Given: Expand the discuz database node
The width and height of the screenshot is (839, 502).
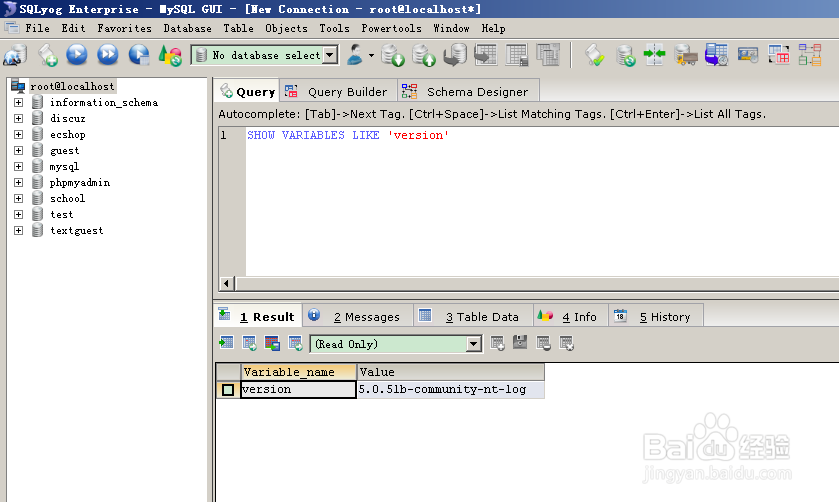Looking at the screenshot, I should pos(19,118).
